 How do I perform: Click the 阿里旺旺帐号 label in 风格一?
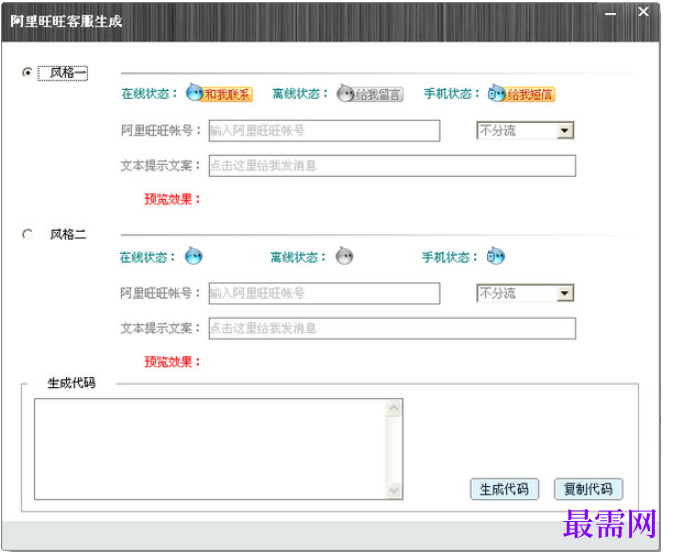[x=161, y=130]
